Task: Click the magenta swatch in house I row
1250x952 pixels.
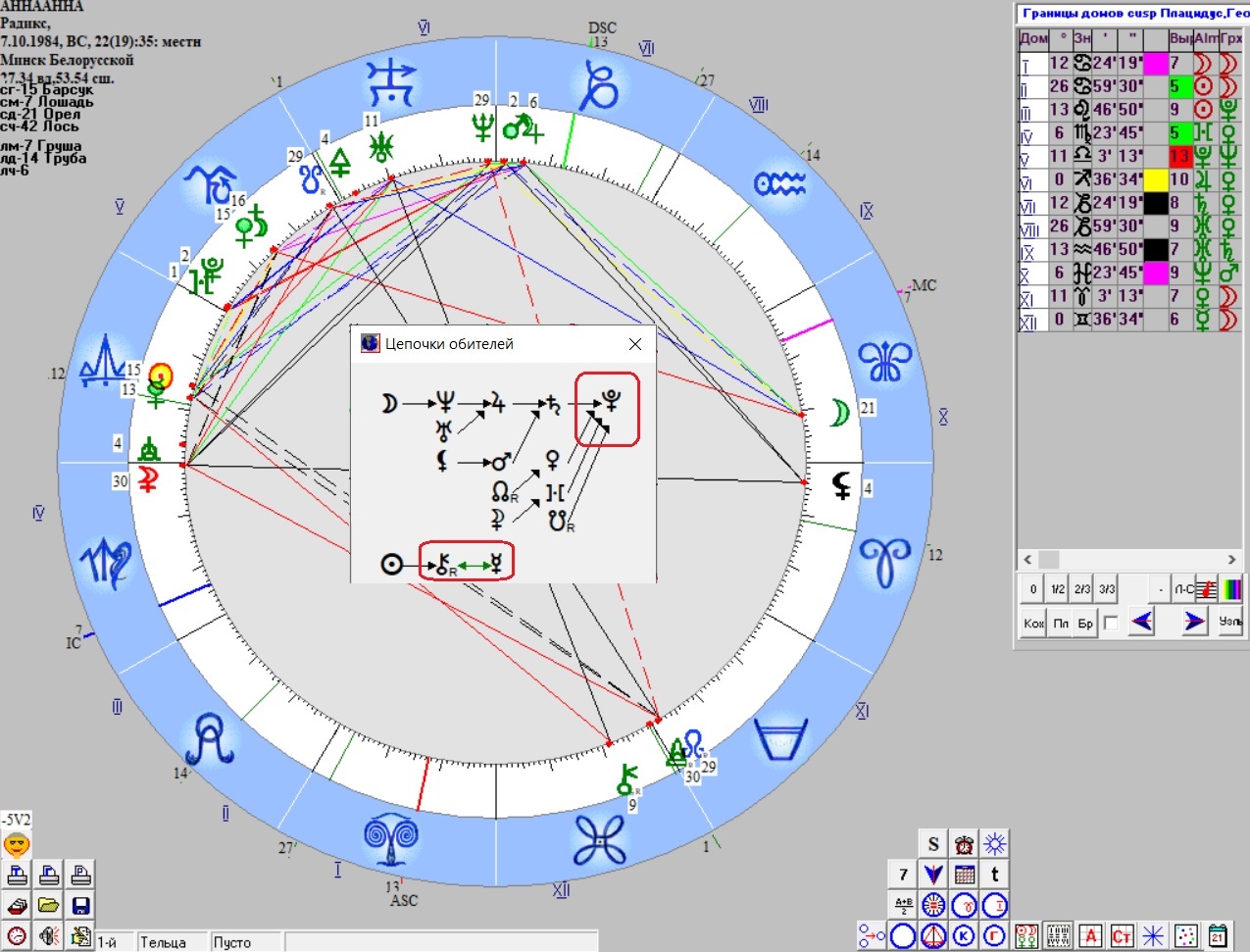Action: pyautogui.click(x=1156, y=64)
